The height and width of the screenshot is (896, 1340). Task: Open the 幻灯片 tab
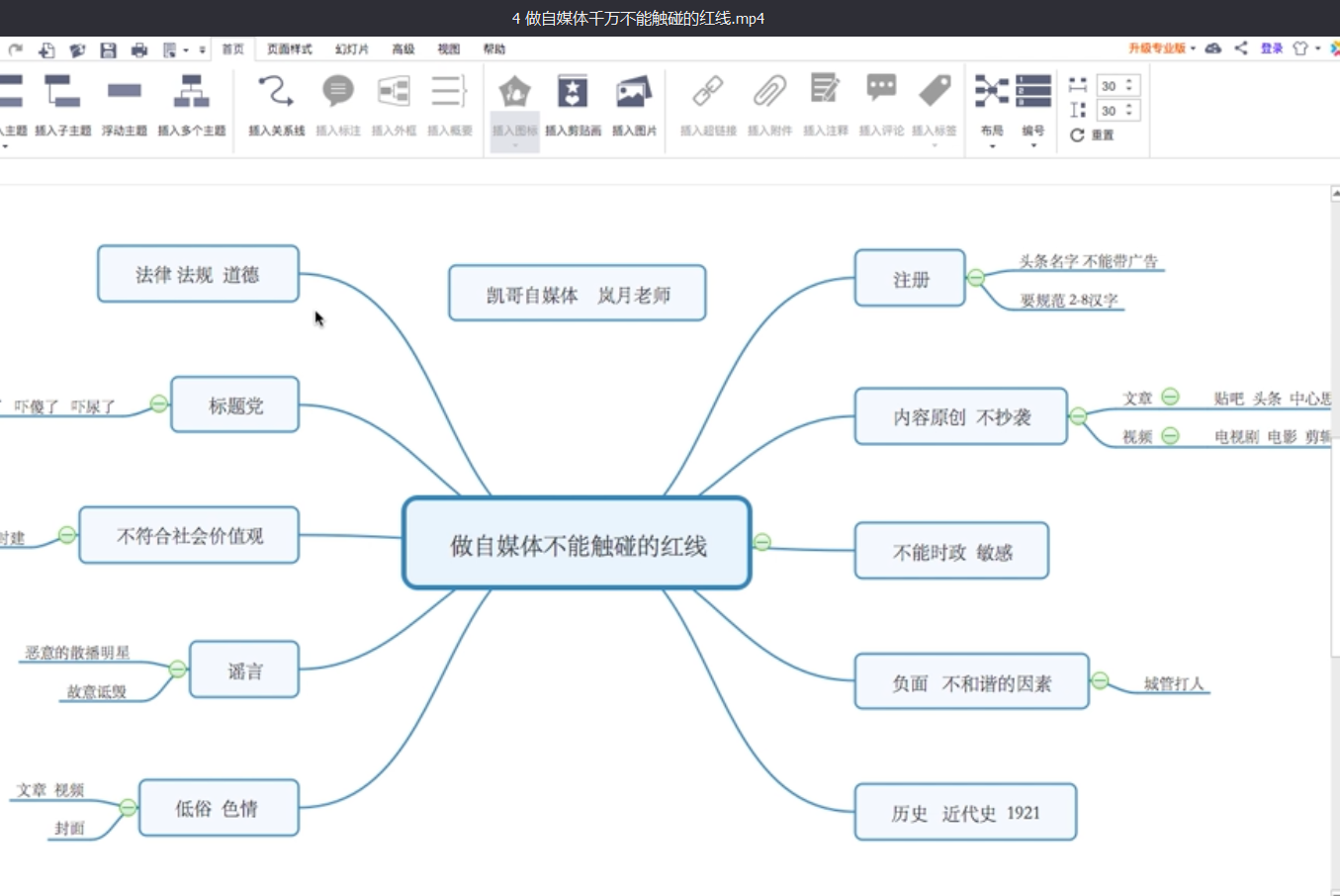351,48
